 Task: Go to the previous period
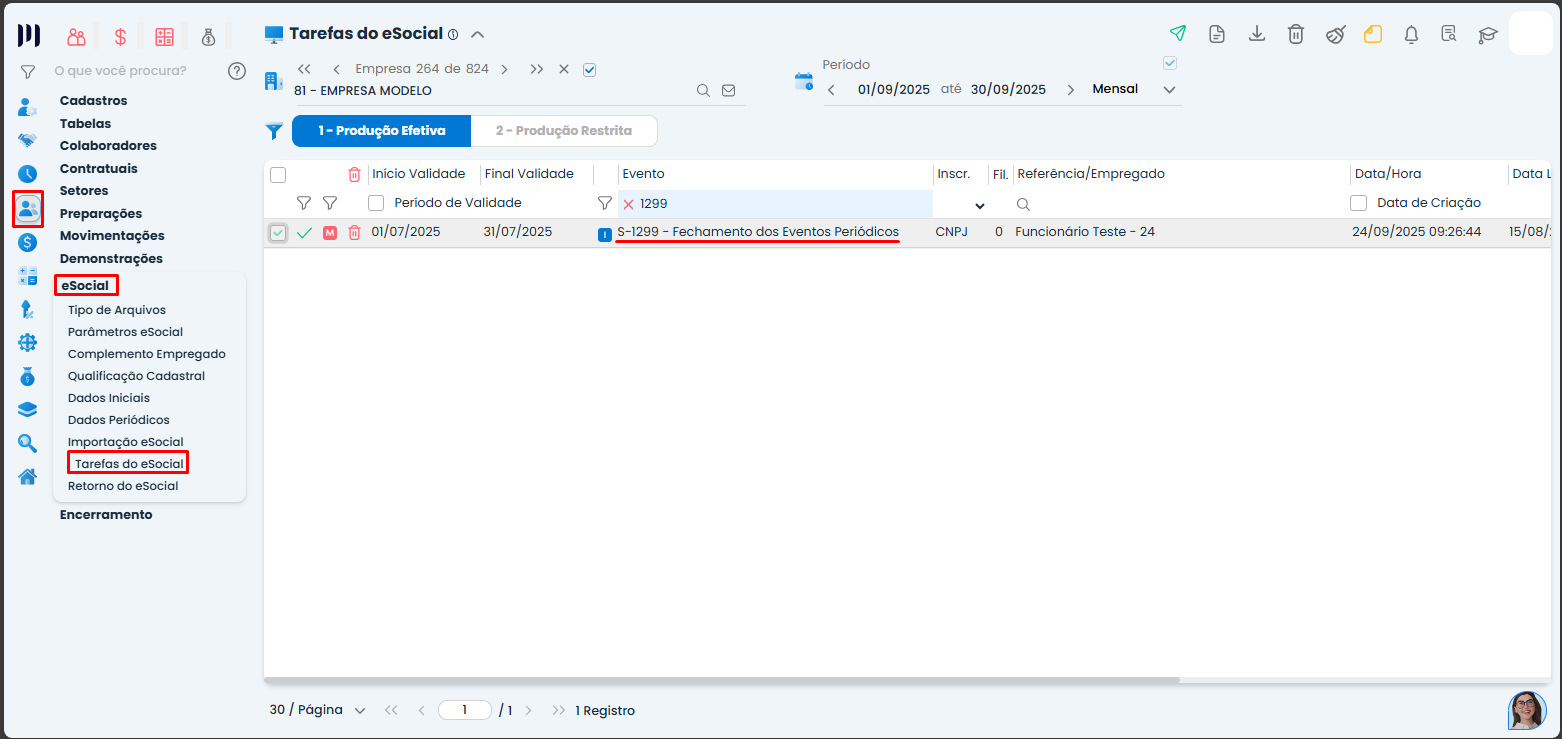[830, 90]
